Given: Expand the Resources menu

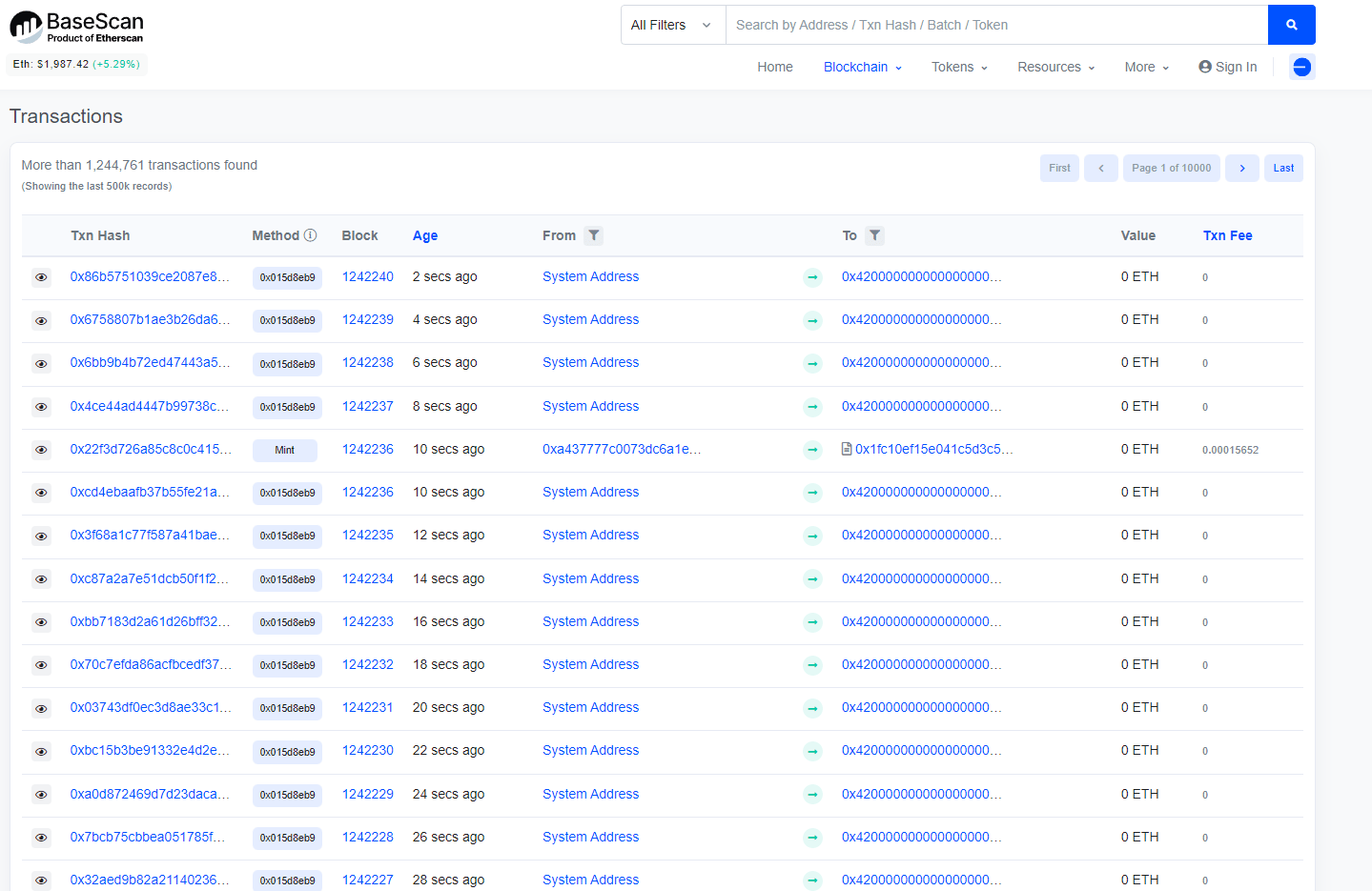Looking at the screenshot, I should (x=1055, y=67).
